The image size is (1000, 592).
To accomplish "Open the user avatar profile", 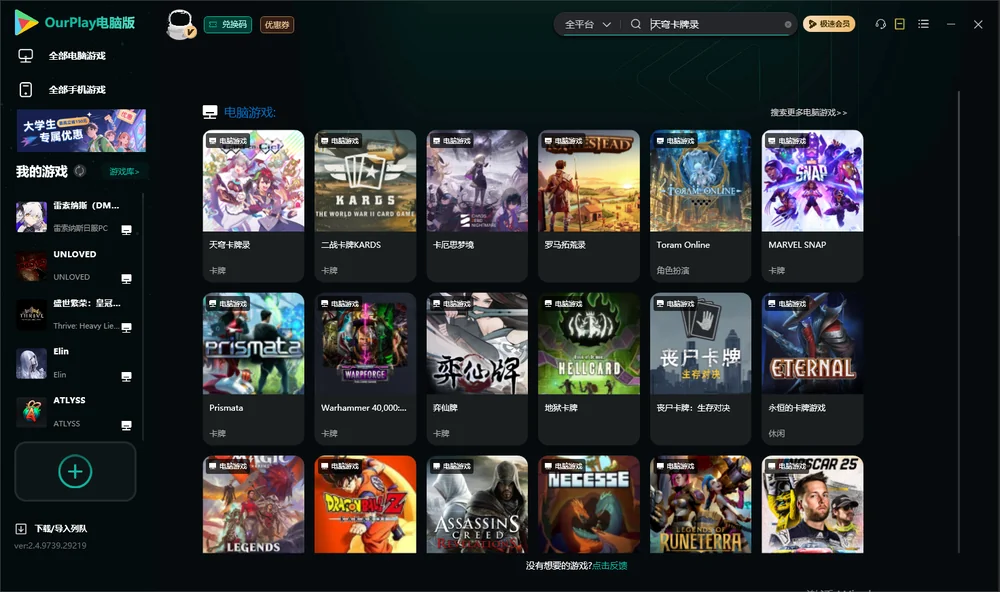I will point(180,24).
